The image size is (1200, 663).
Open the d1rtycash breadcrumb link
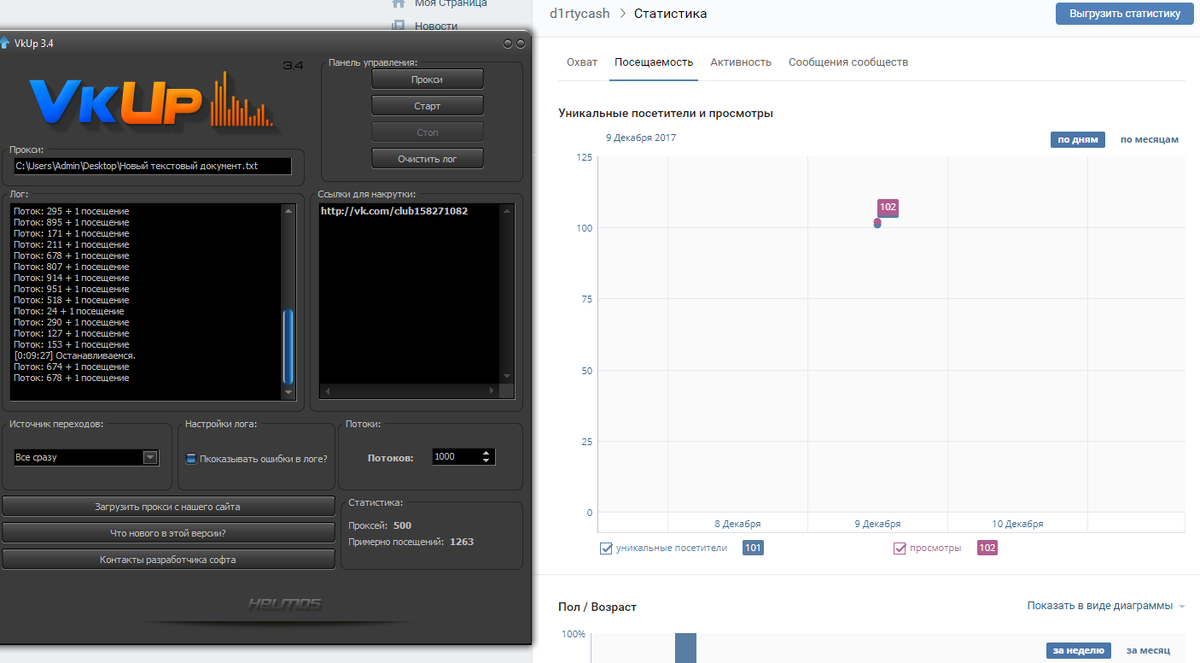point(581,14)
